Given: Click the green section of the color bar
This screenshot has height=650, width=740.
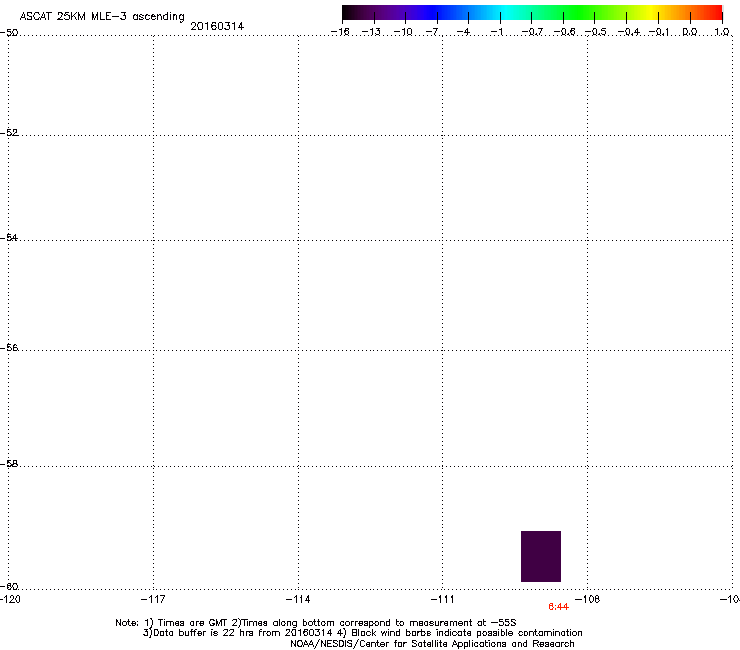Looking at the screenshot, I should tap(580, 13).
